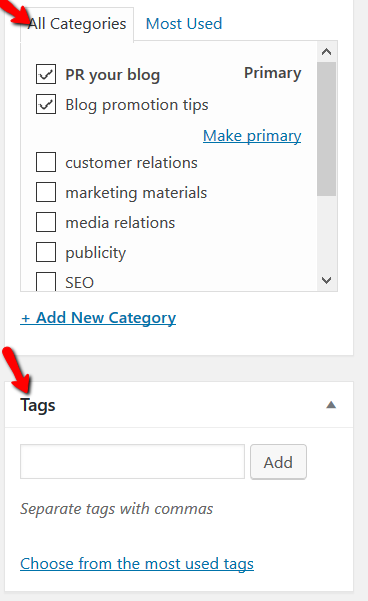This screenshot has height=601, width=368.
Task: Click the Make primary link
Action: coord(252,136)
